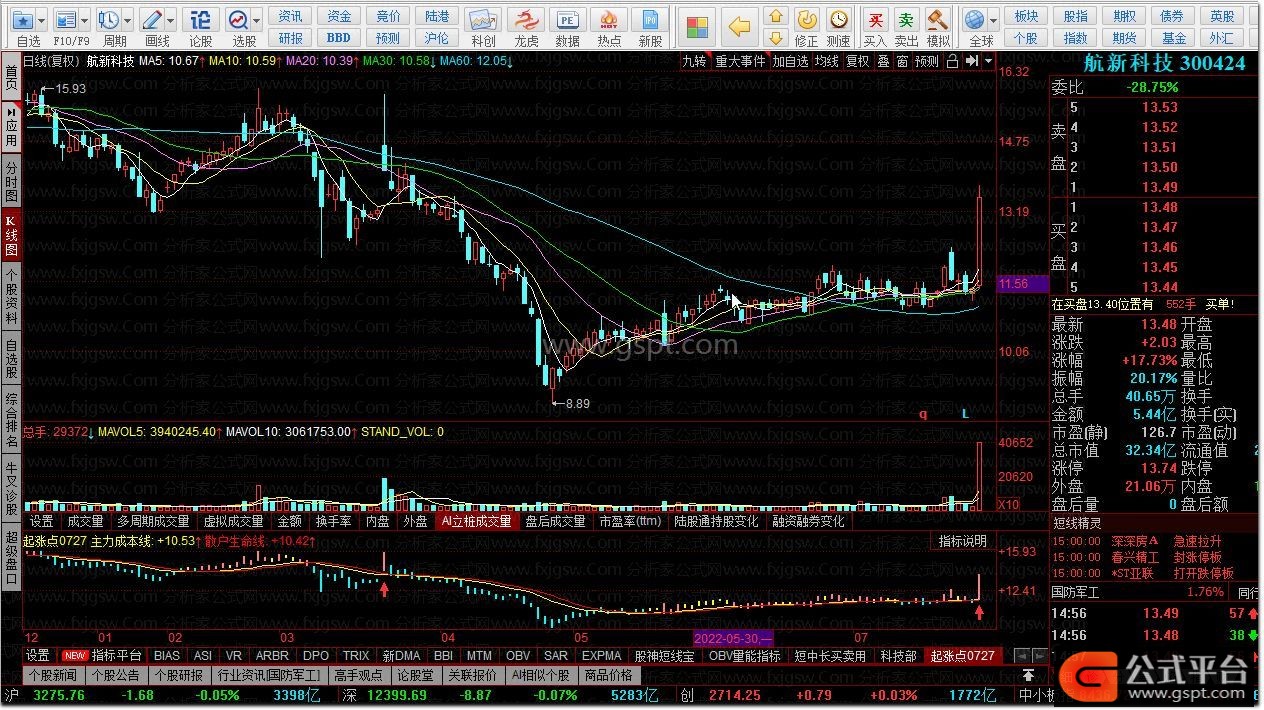Open the F10/F9 company info icon

(67, 19)
